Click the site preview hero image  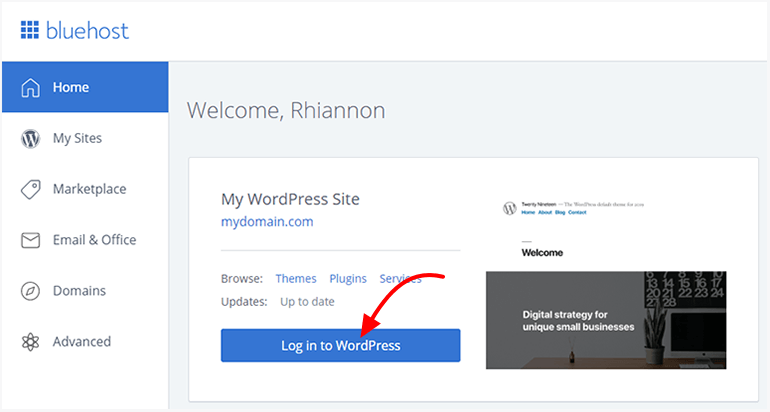coord(606,320)
